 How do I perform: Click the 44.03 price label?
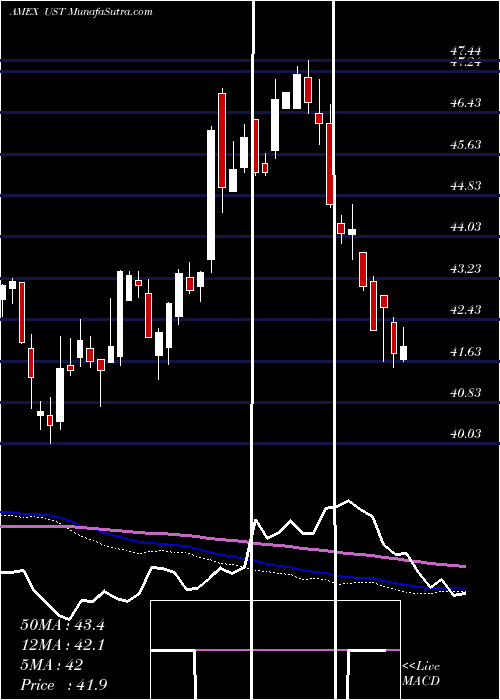click(x=466, y=227)
